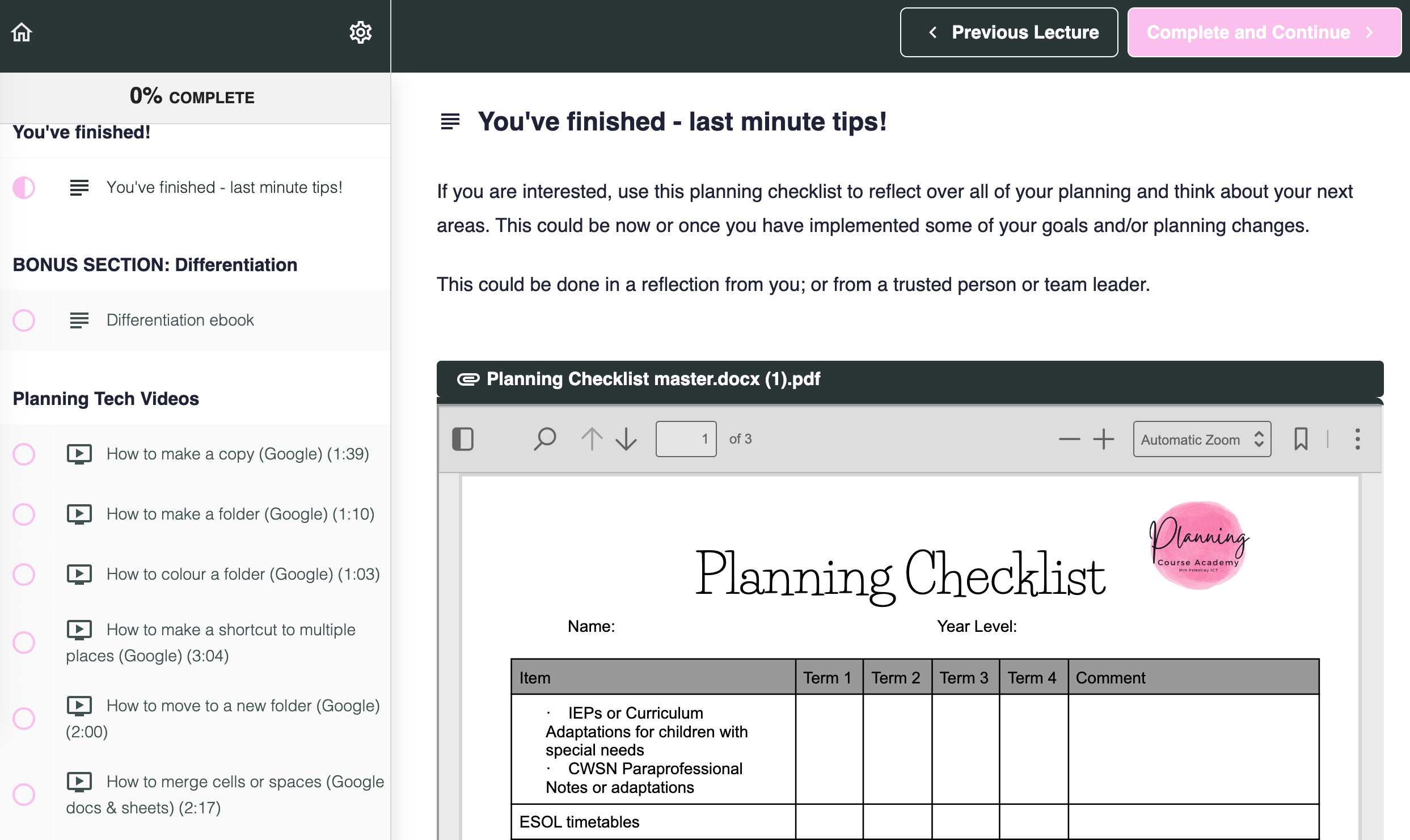Click text icon next to last minute tips
This screenshot has height=840, width=1410.
point(79,188)
